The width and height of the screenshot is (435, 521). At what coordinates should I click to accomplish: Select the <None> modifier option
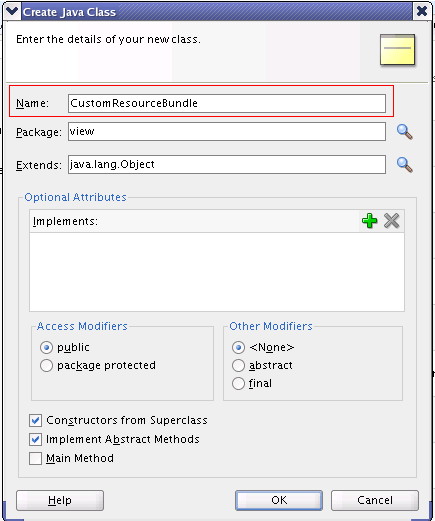click(238, 348)
